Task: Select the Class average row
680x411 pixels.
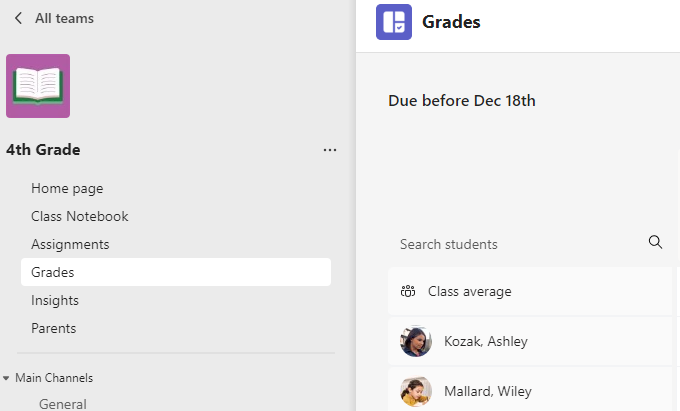Action: pyautogui.click(x=530, y=291)
